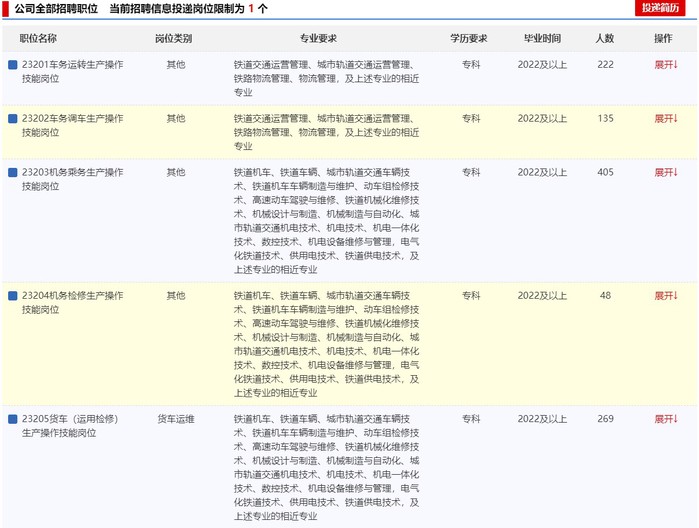Expand the 23202车务调车 row with 展开

pos(665,119)
